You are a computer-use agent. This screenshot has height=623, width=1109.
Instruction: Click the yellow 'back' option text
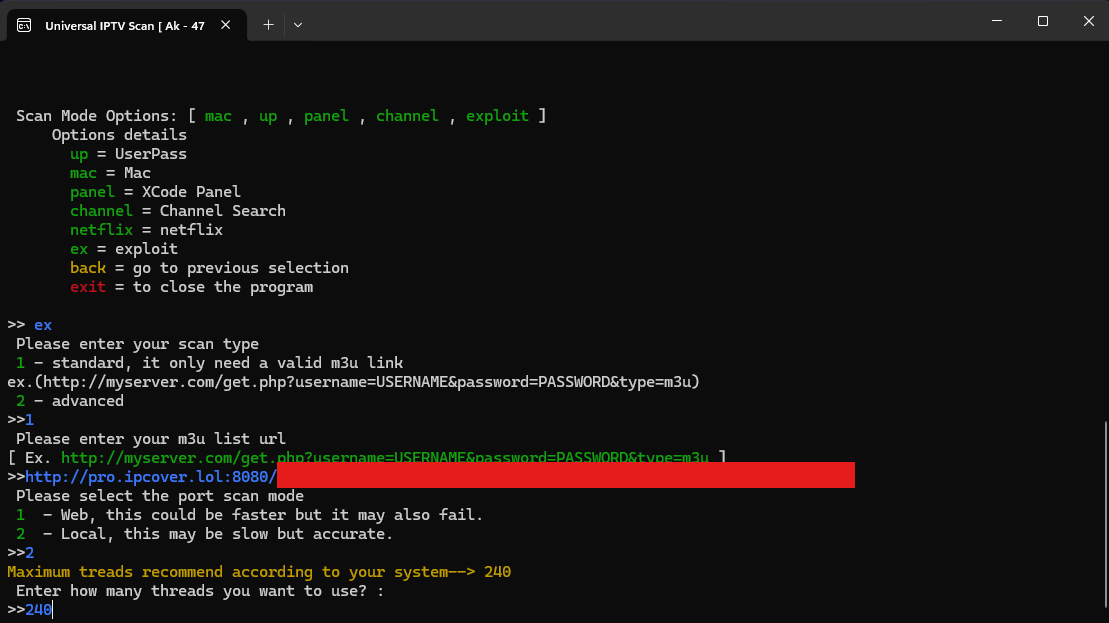[x=87, y=268]
